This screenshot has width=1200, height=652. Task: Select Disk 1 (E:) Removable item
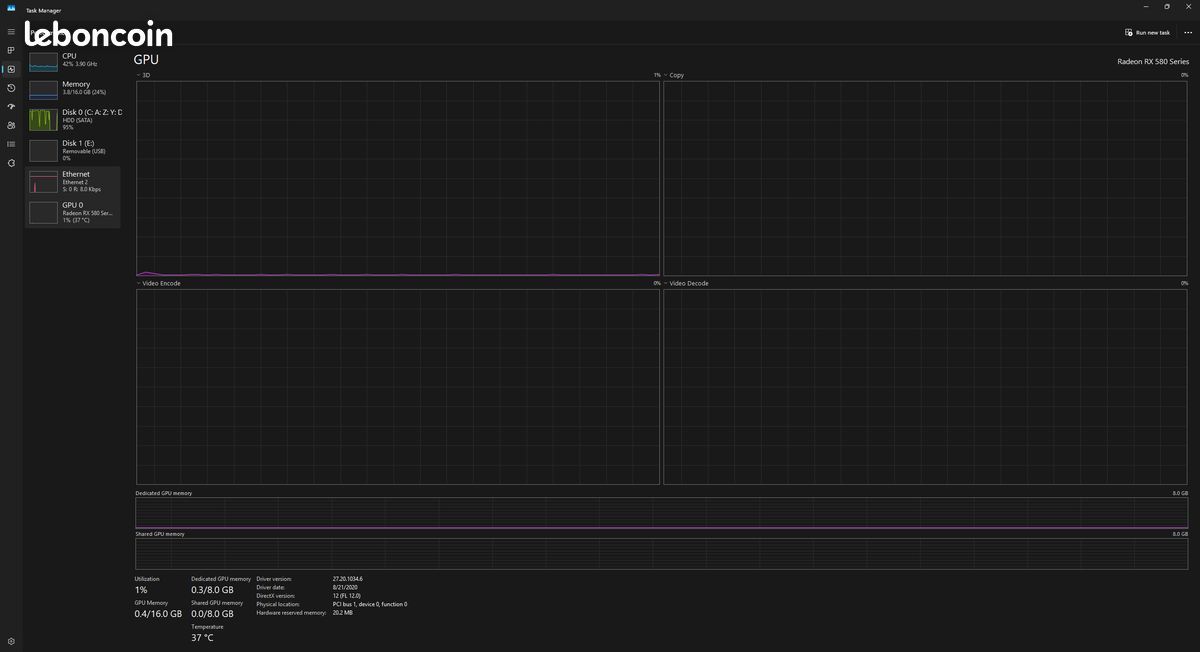72,150
